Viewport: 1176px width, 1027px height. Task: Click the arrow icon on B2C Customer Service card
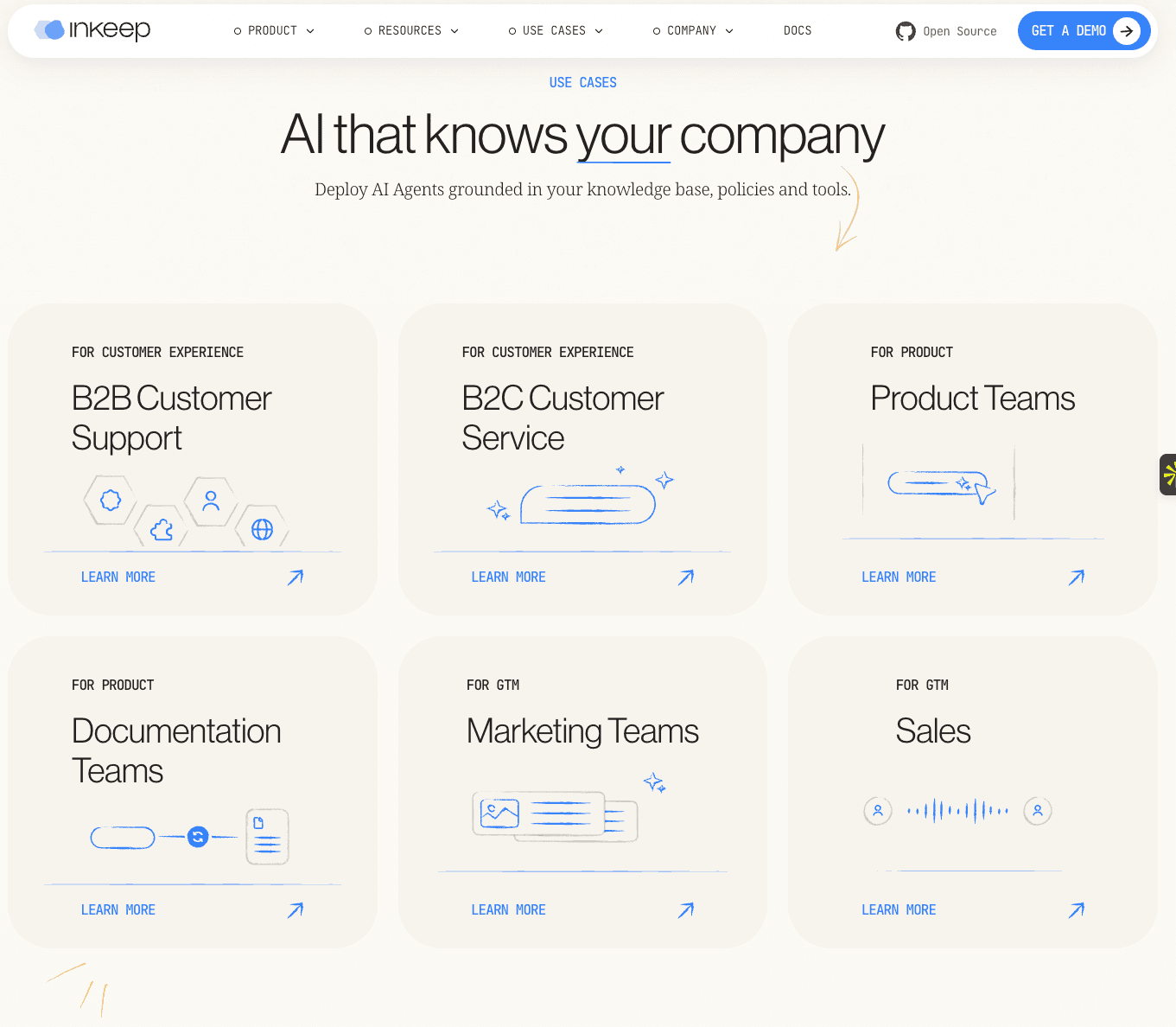(685, 577)
